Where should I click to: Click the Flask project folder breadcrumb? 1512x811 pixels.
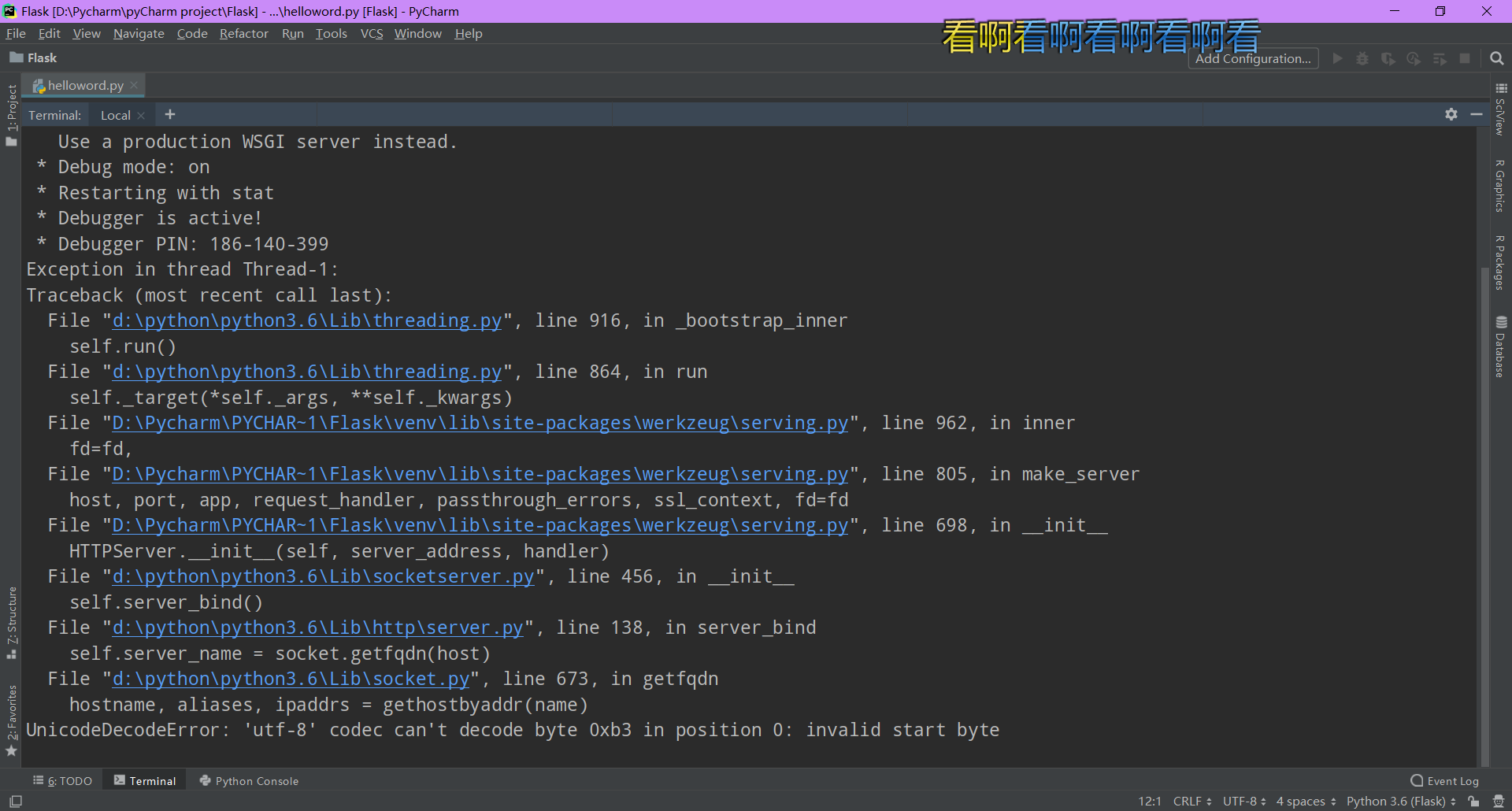tap(33, 57)
